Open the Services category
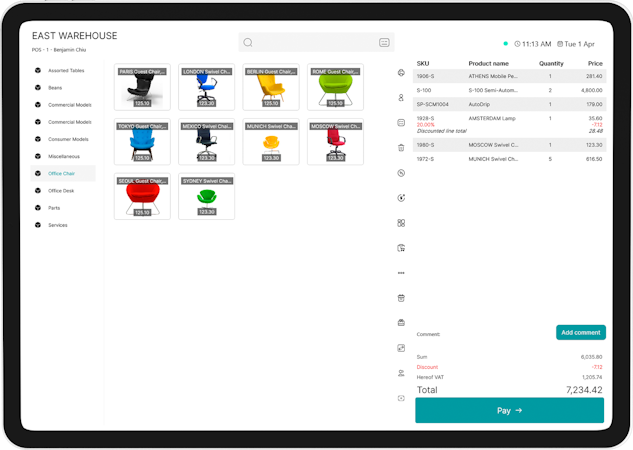The height and width of the screenshot is (450, 633). (63, 225)
